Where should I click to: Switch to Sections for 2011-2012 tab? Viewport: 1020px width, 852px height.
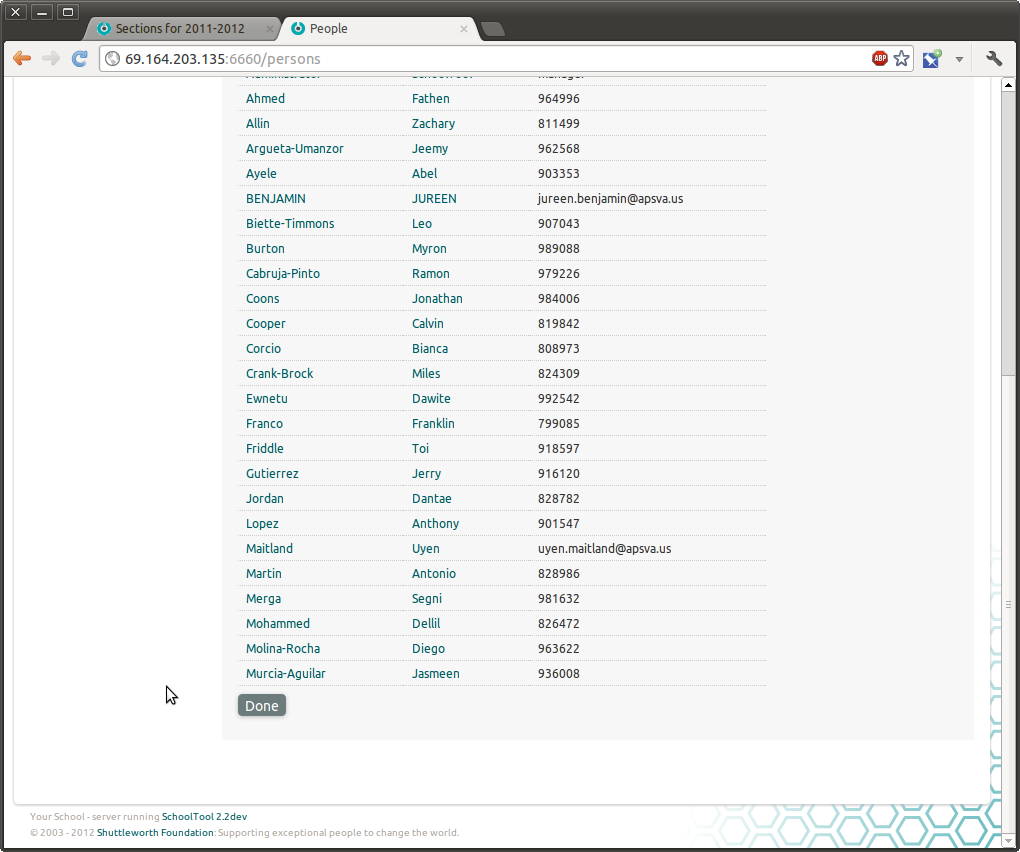180,29
